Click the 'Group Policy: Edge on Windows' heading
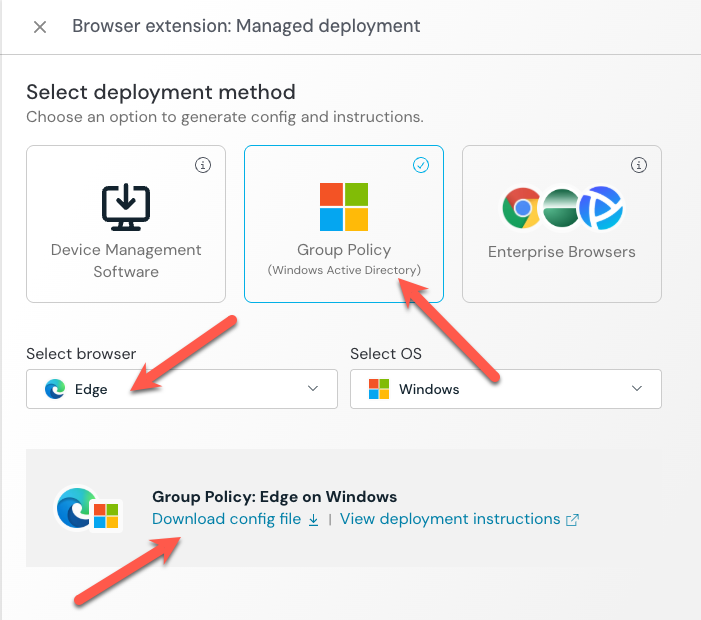 pyautogui.click(x=274, y=497)
